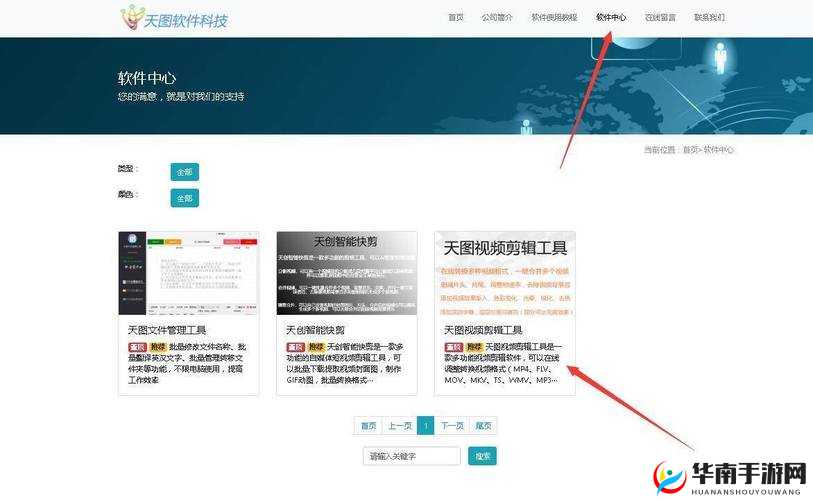
Task: Click 天创智能快剪 description text
Action: [345, 364]
